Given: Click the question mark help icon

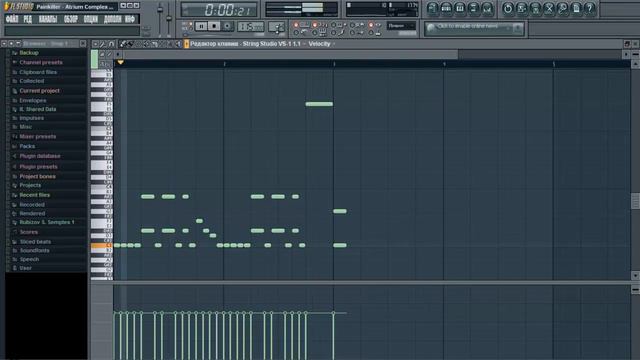Looking at the screenshot, I should (589, 8).
